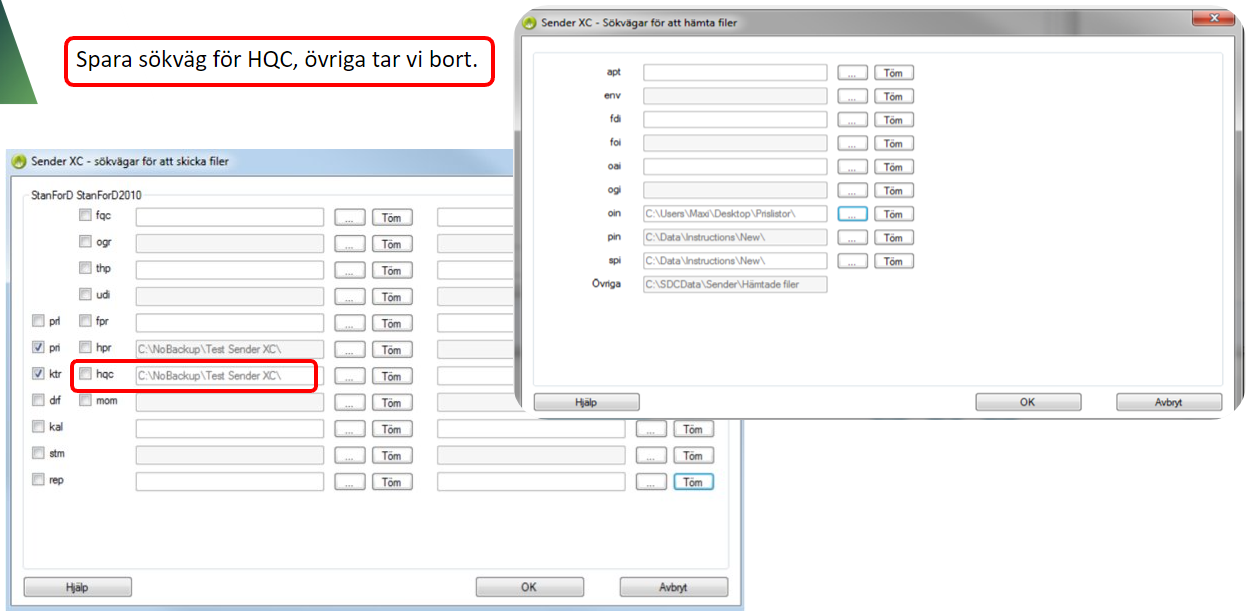Screen dimensions: 1248x611
Task: Check the kal checkbox
Action: click(x=38, y=427)
